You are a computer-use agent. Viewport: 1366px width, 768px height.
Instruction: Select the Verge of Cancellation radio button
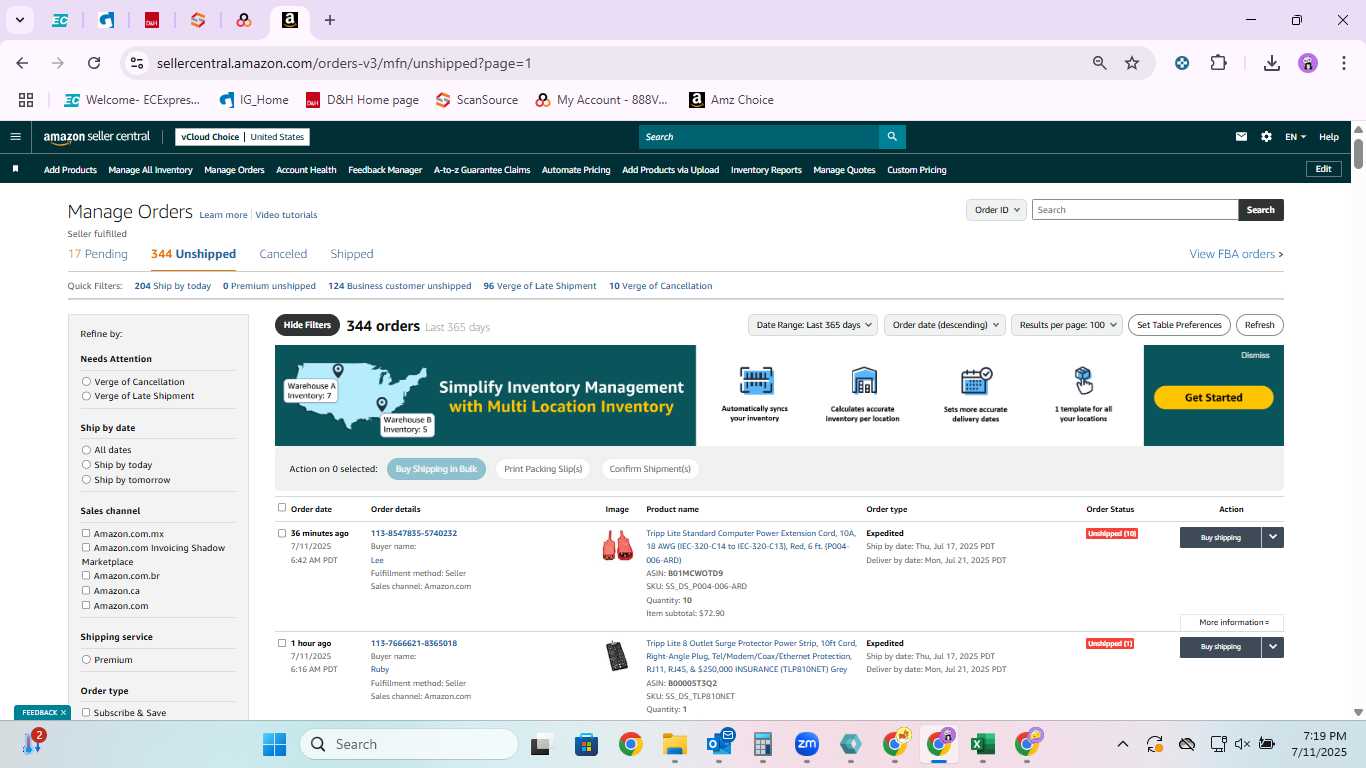coord(86,382)
